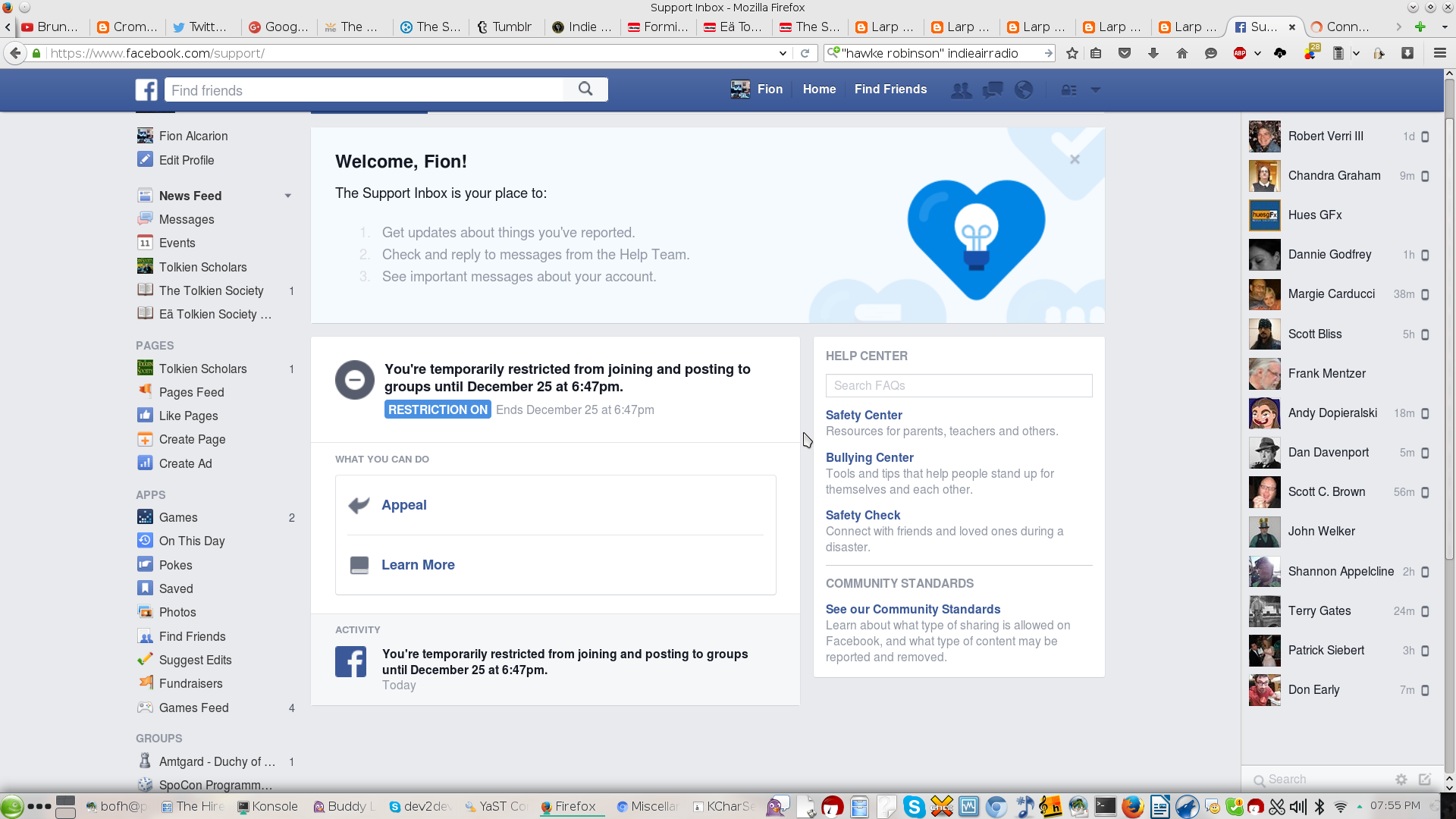This screenshot has height=819, width=1456.
Task: Close the Welcome support inbox popup
Action: click(x=1074, y=159)
